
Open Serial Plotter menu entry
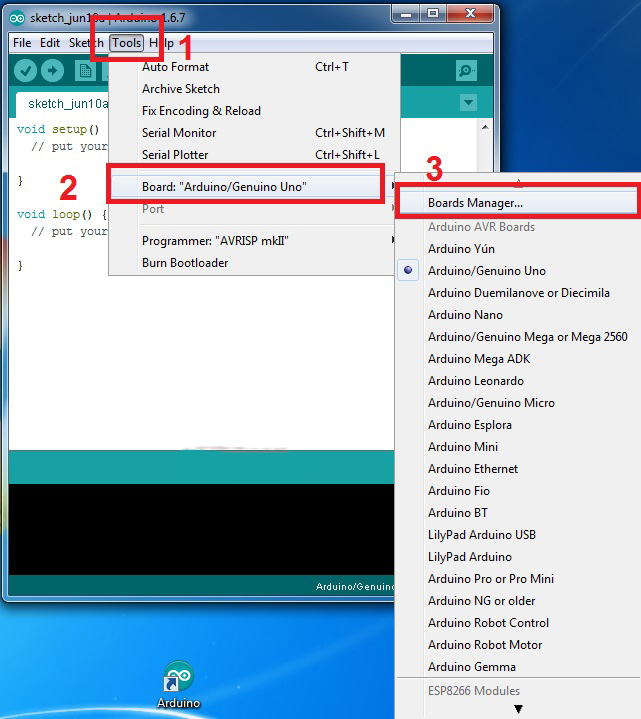(x=254, y=155)
